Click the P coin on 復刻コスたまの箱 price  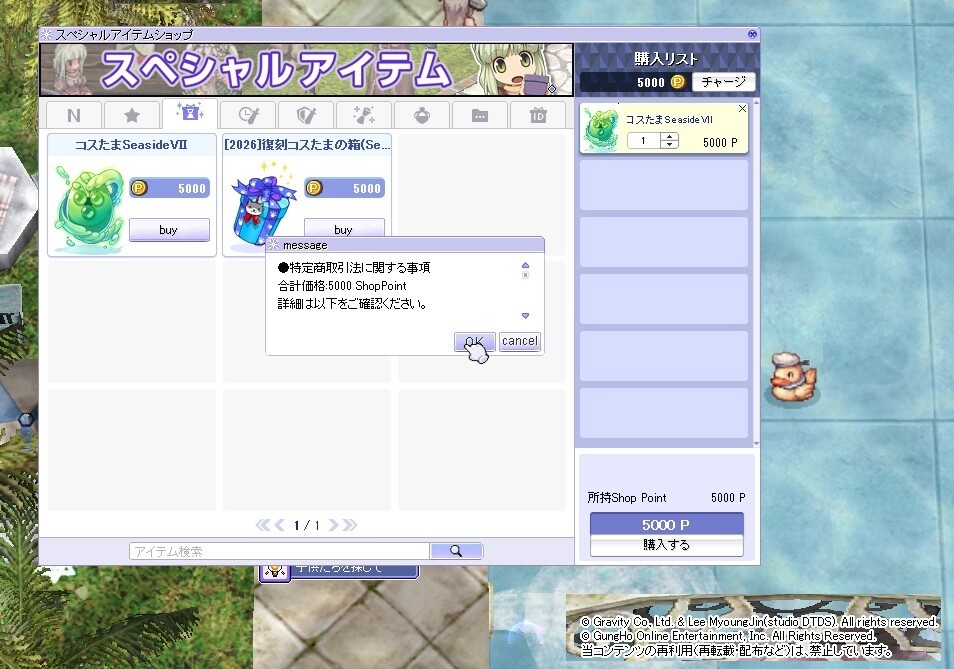[x=313, y=188]
